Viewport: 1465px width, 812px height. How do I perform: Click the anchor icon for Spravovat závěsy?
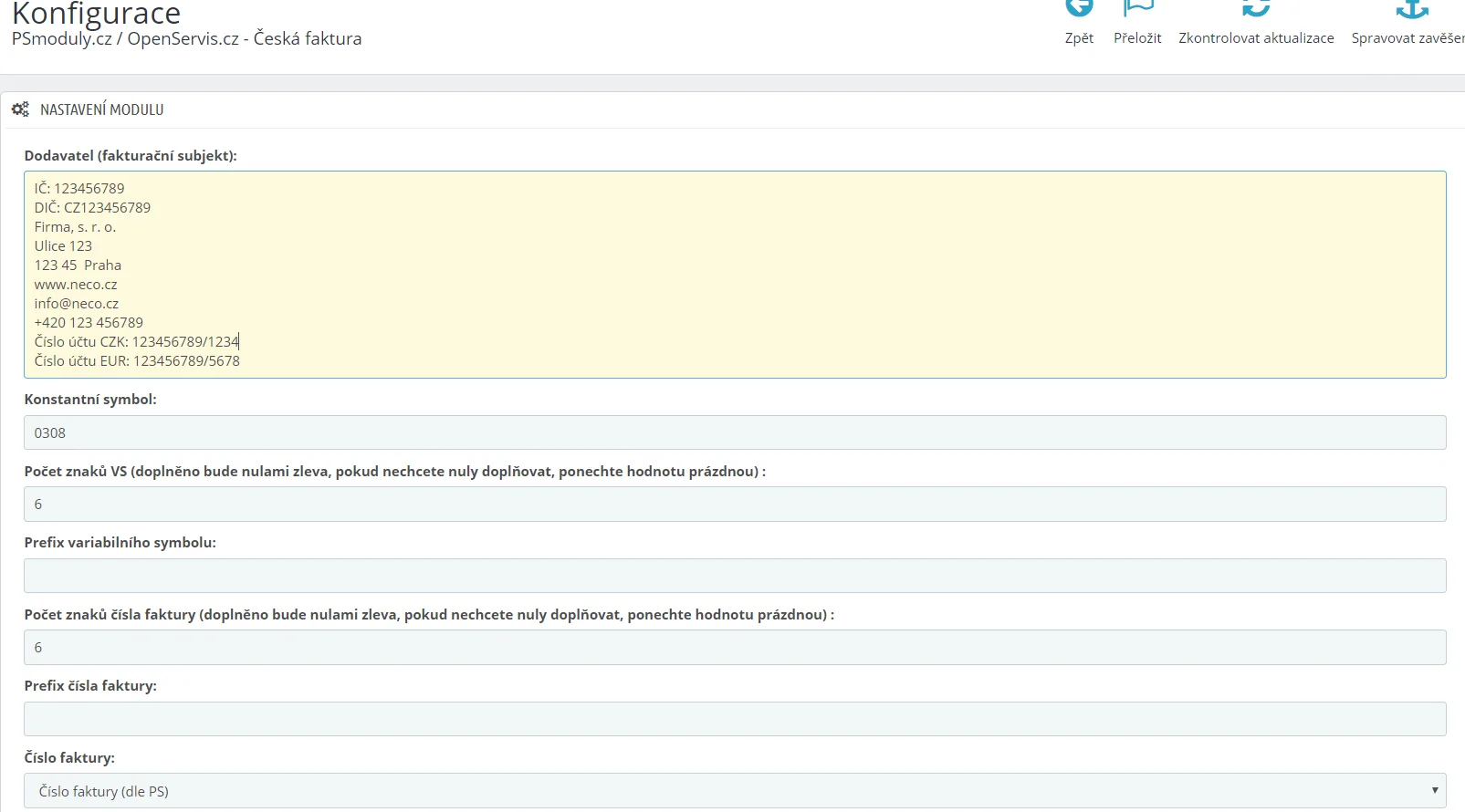coord(1411,9)
